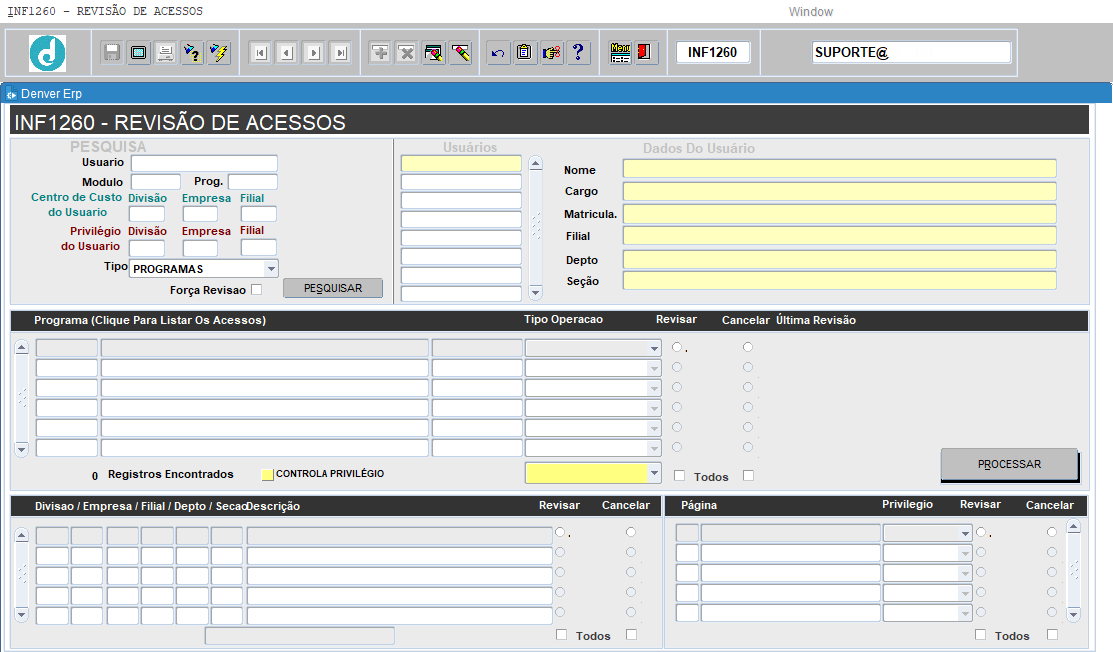Check Todos Revisar box under program list
This screenshot has height=652, width=1113.
pos(679,475)
